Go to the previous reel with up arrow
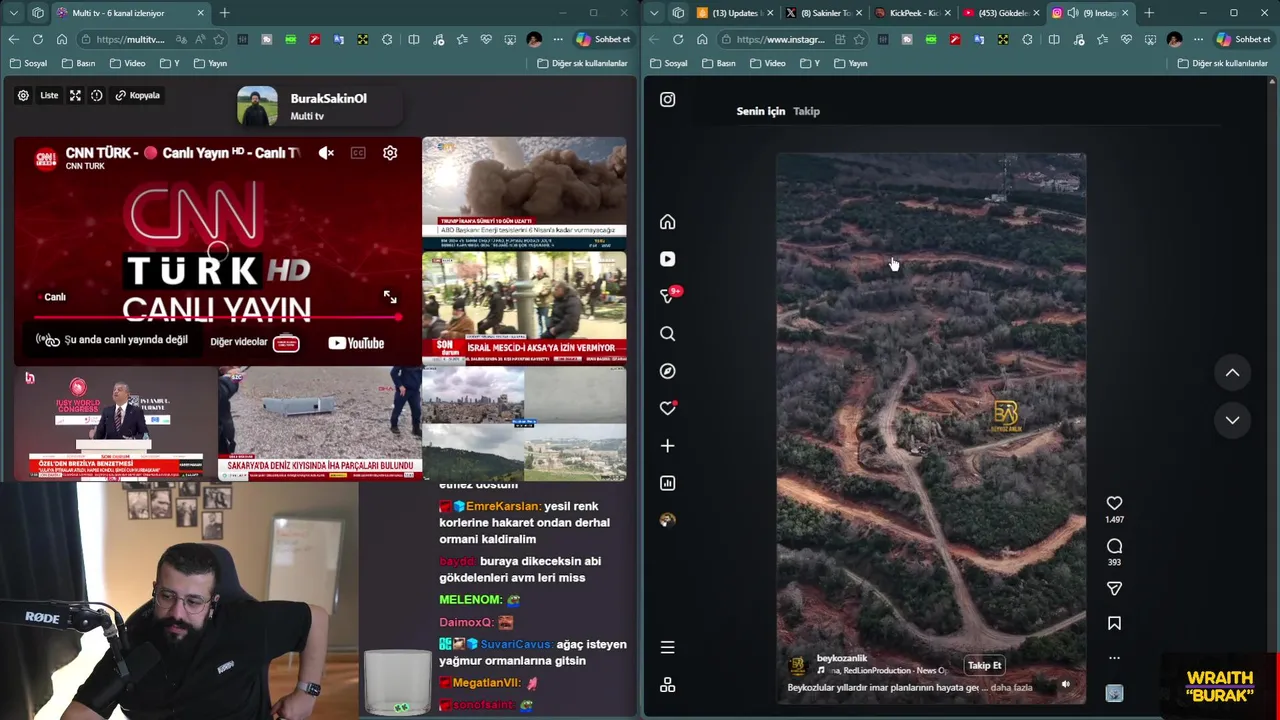 click(1232, 373)
